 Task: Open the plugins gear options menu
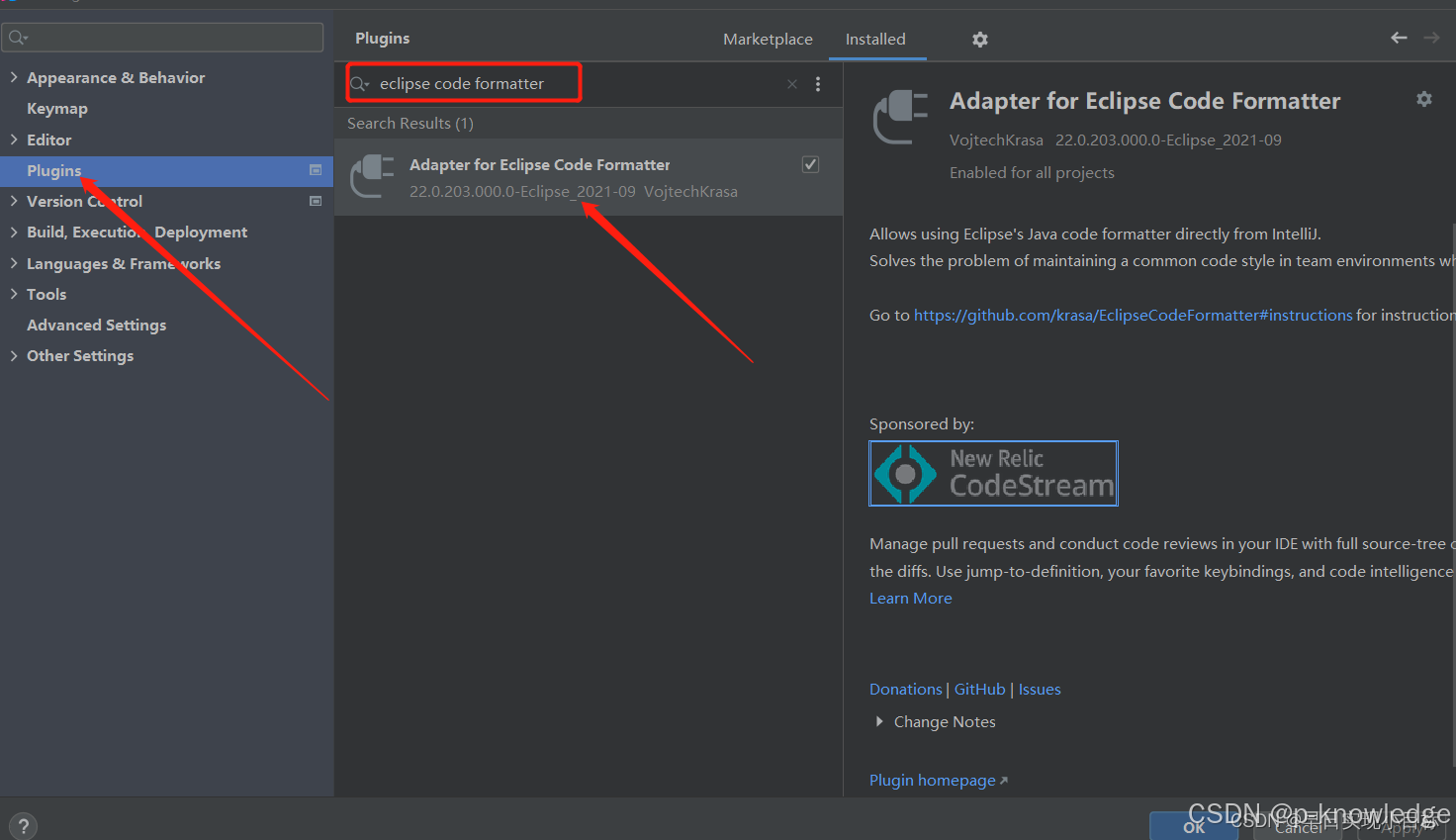coord(980,40)
